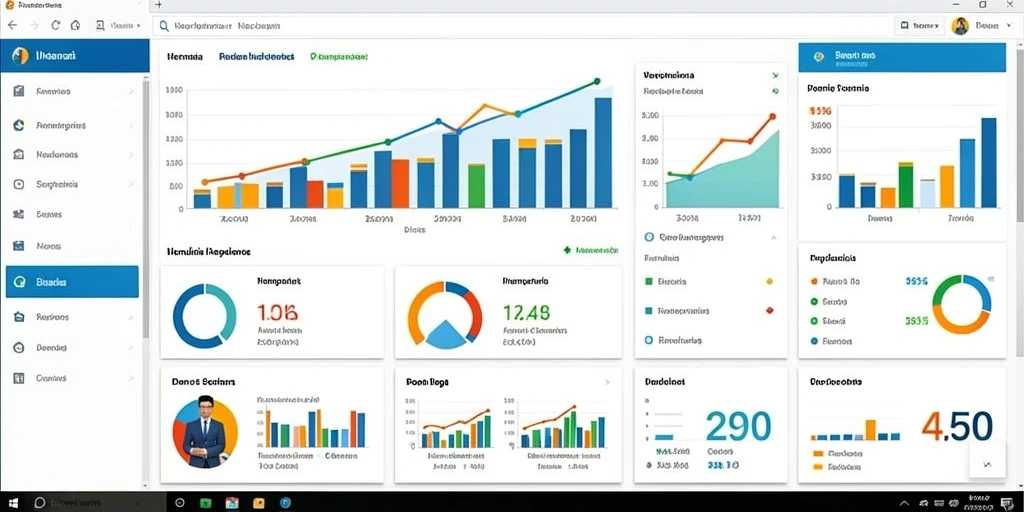The width and height of the screenshot is (1024, 512).
Task: Open the green app icon in the taskbar
Action: 206,503
